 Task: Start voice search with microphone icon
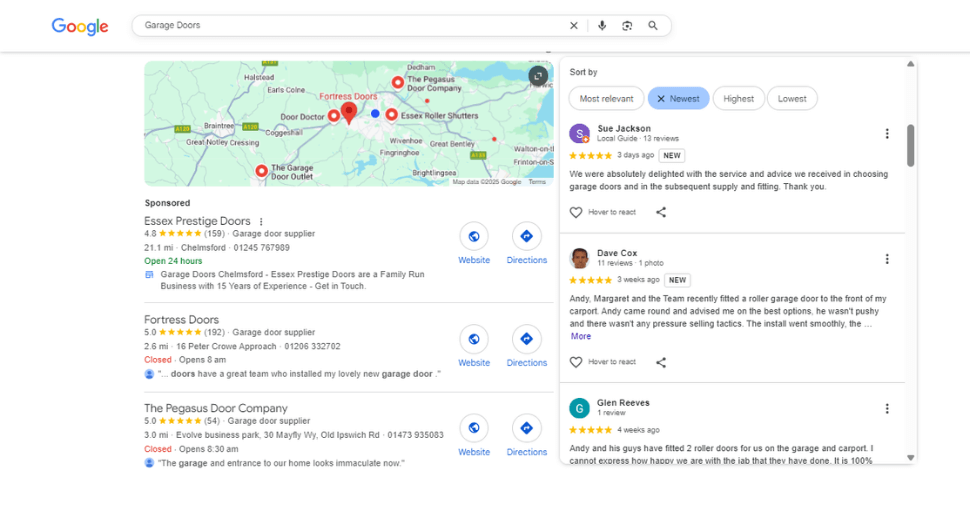point(602,26)
